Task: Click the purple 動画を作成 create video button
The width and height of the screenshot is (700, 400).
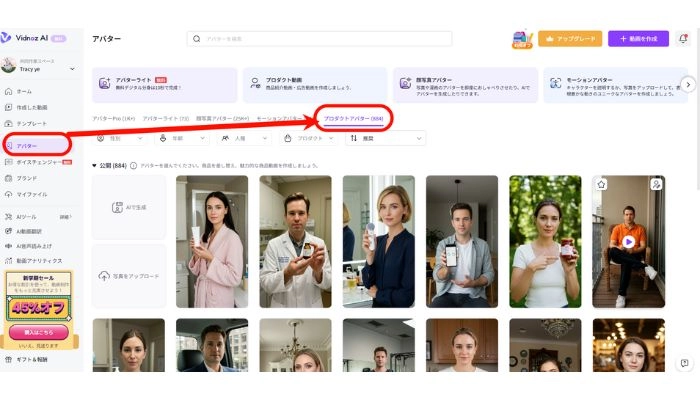Action: [638, 39]
